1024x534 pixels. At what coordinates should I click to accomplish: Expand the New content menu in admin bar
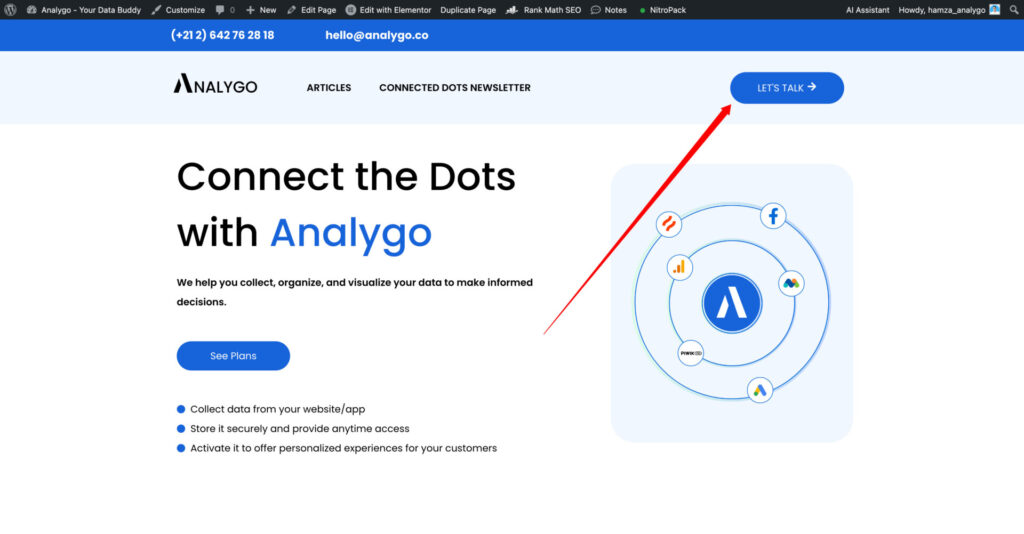coord(261,10)
